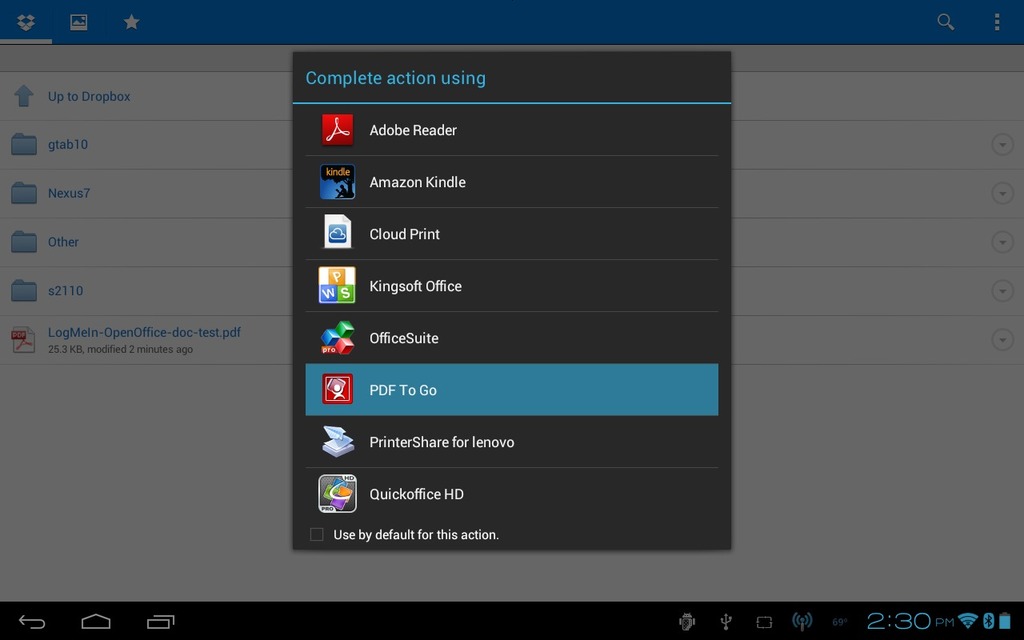Tap the screen rotation status icon
This screenshot has height=640, width=1024.
[x=764, y=622]
